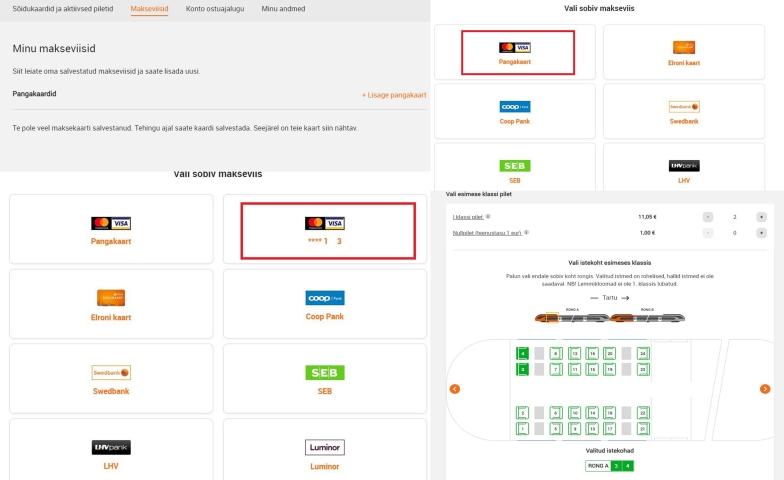Viewport: 784px width, 480px height.
Task: Open the Nullpilet (teenustasu 1 eur) link
Action: [x=487, y=232]
